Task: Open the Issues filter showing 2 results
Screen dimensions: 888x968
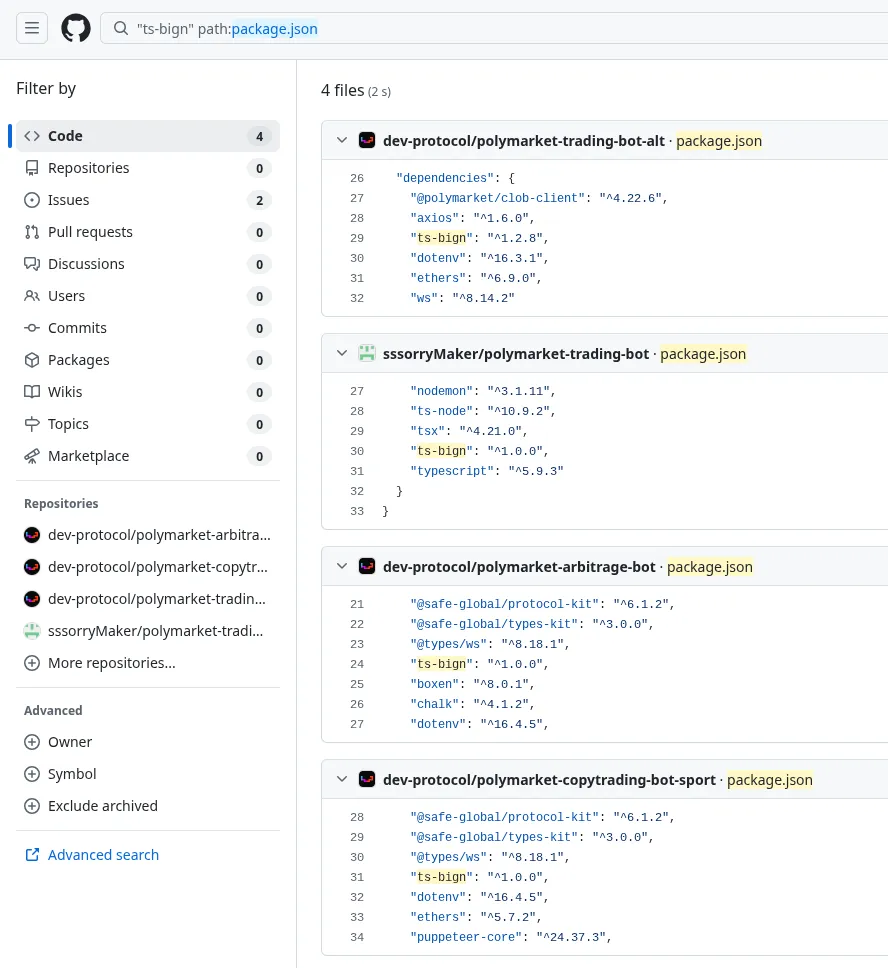Action: click(x=68, y=199)
